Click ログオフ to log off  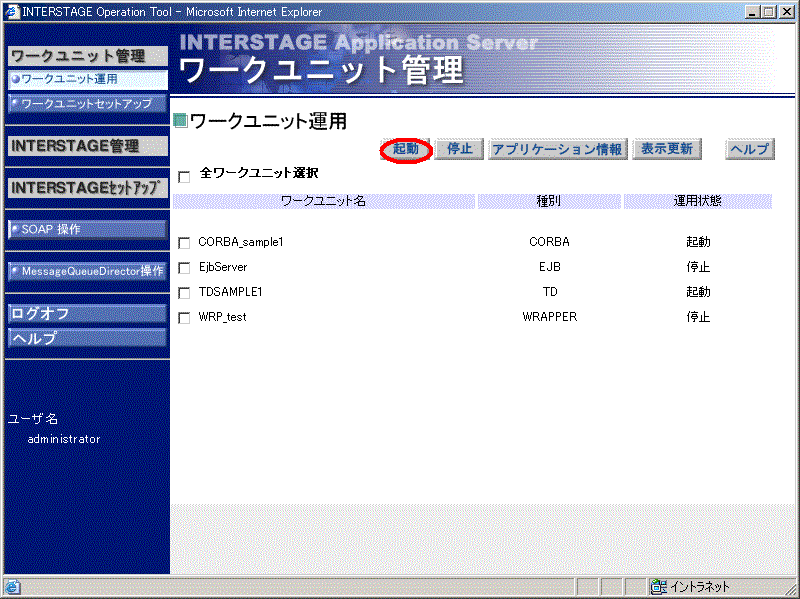[x=86, y=314]
